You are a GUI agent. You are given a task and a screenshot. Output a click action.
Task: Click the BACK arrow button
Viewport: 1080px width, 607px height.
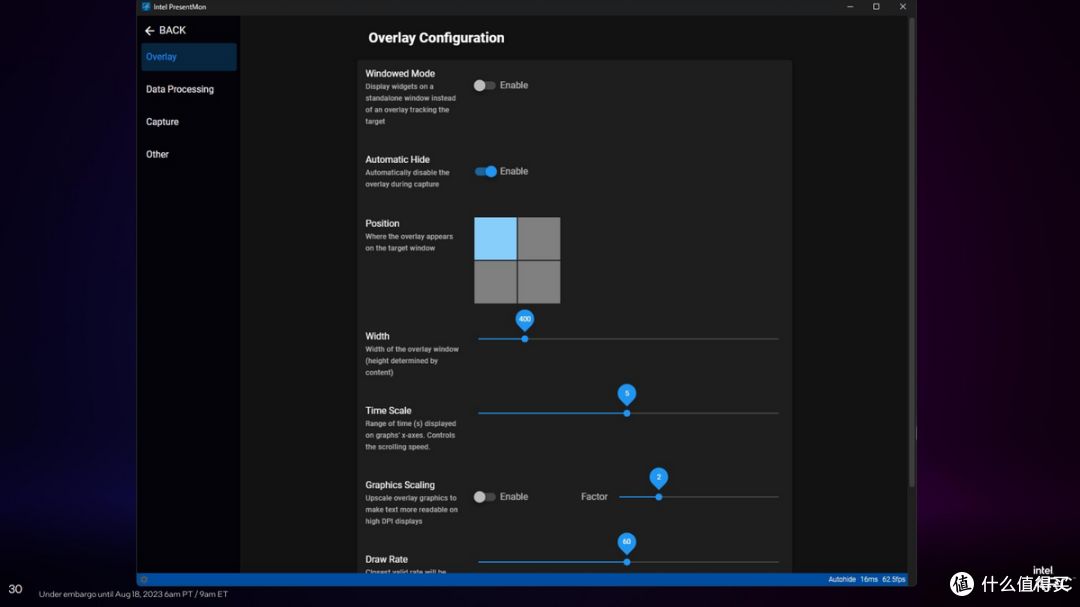[x=165, y=30]
